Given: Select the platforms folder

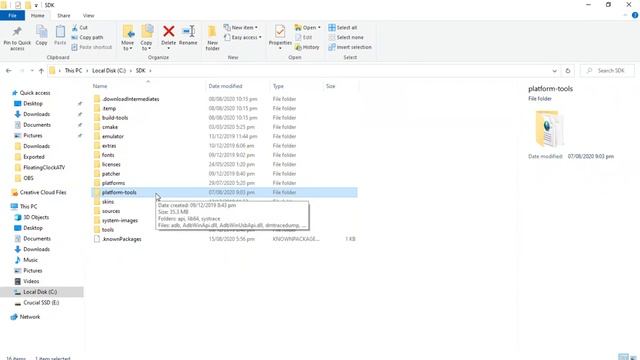Looking at the screenshot, I should pos(113,183).
